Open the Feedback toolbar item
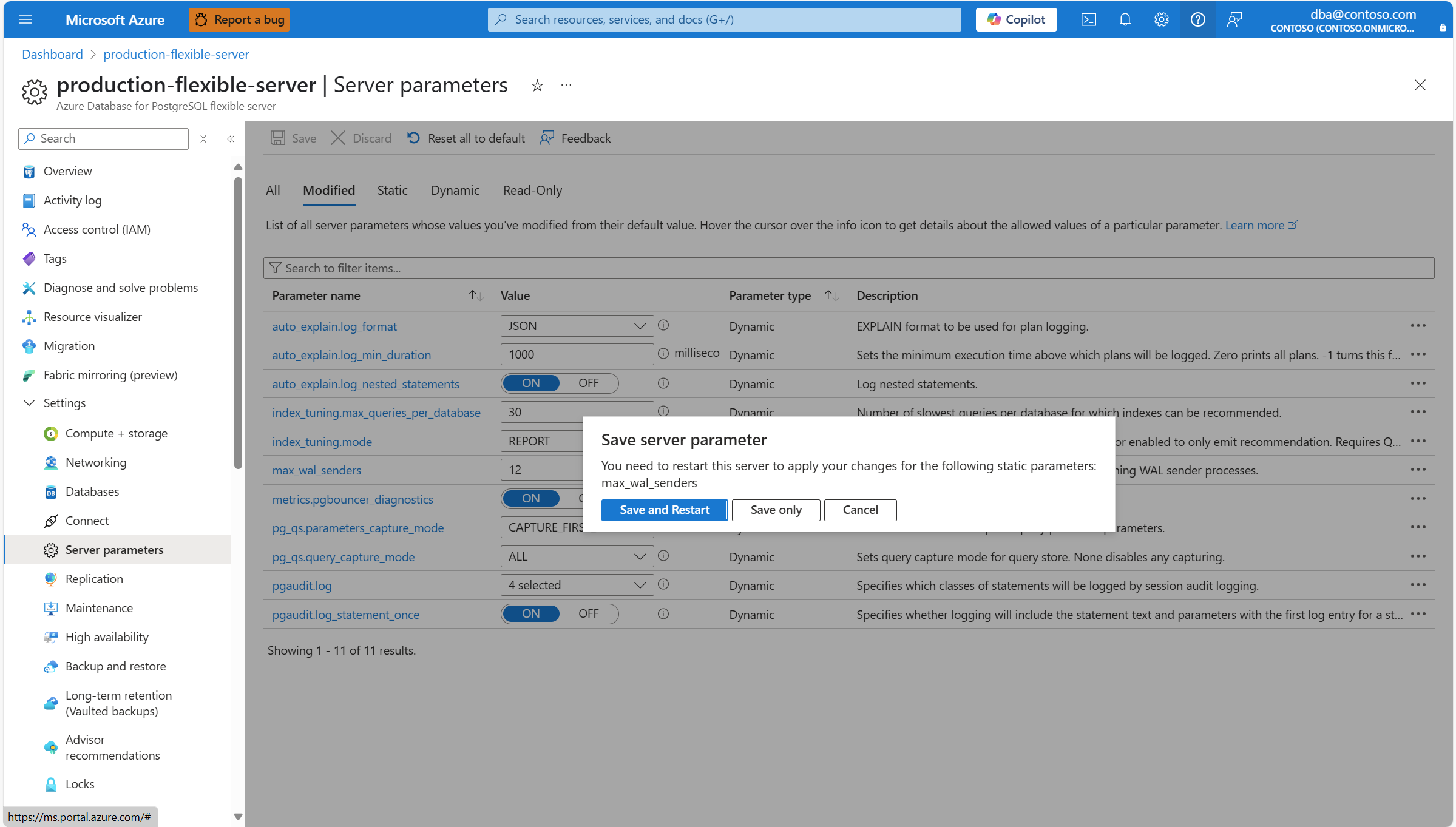 (x=575, y=138)
